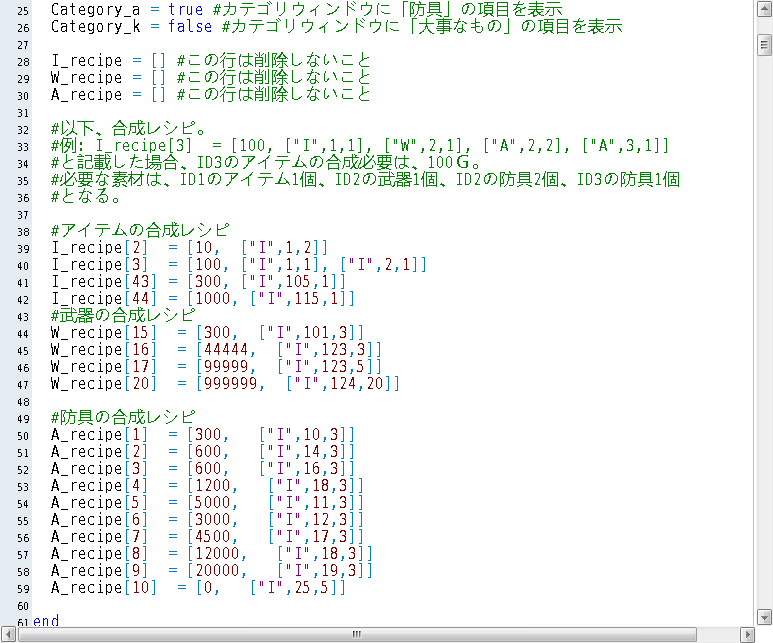Click the I_recipe[2] line
Screen dimensions: 773x643
click(189, 248)
